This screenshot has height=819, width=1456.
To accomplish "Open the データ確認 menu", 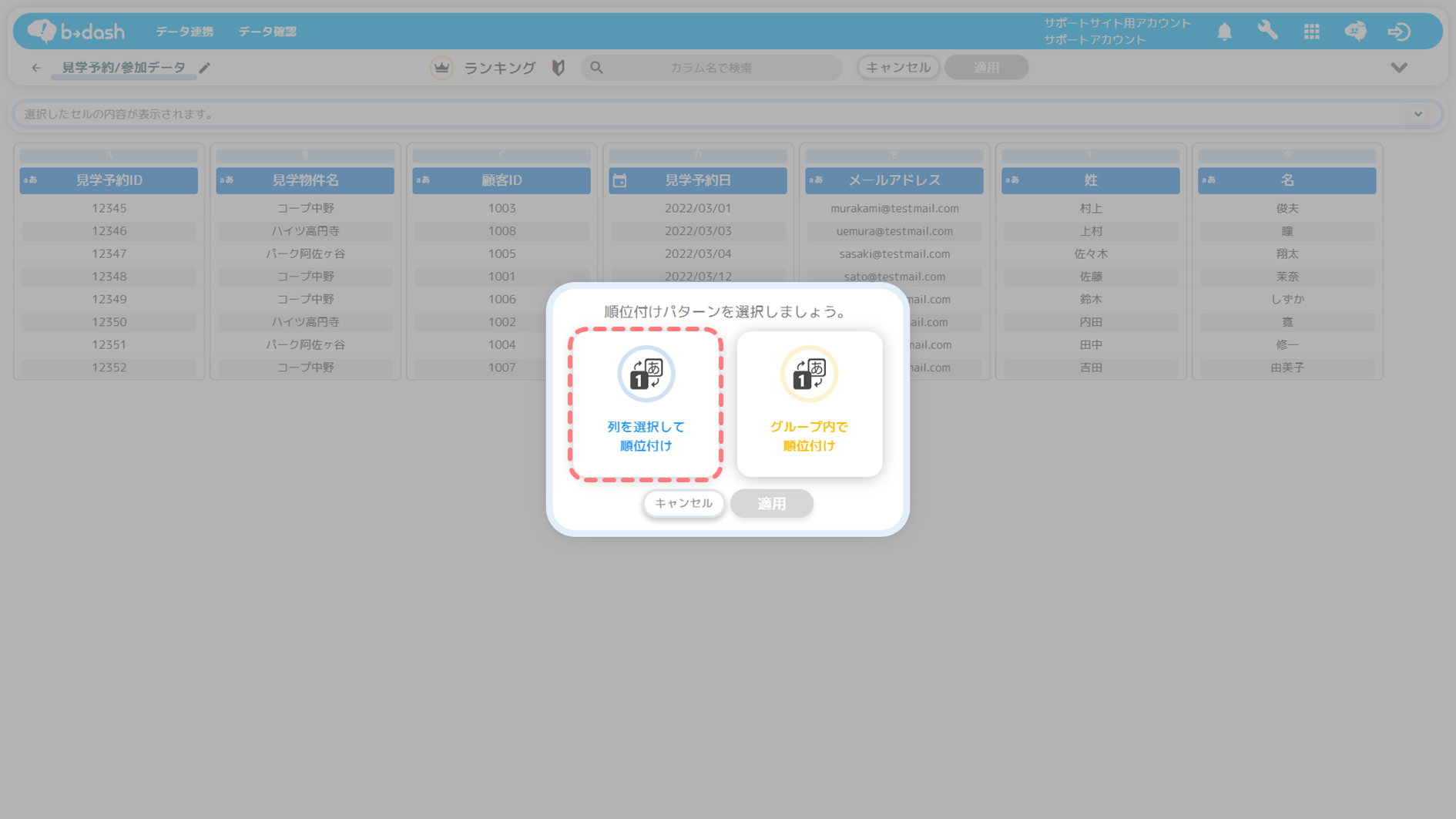I will [267, 32].
